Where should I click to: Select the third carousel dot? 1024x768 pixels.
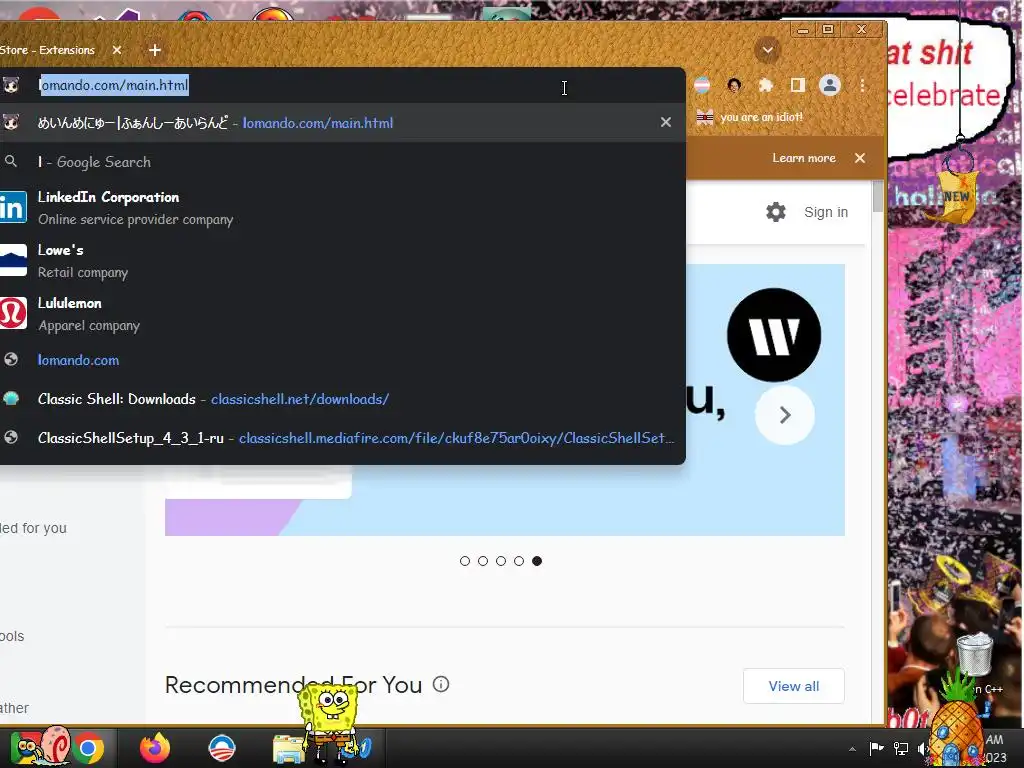point(501,561)
